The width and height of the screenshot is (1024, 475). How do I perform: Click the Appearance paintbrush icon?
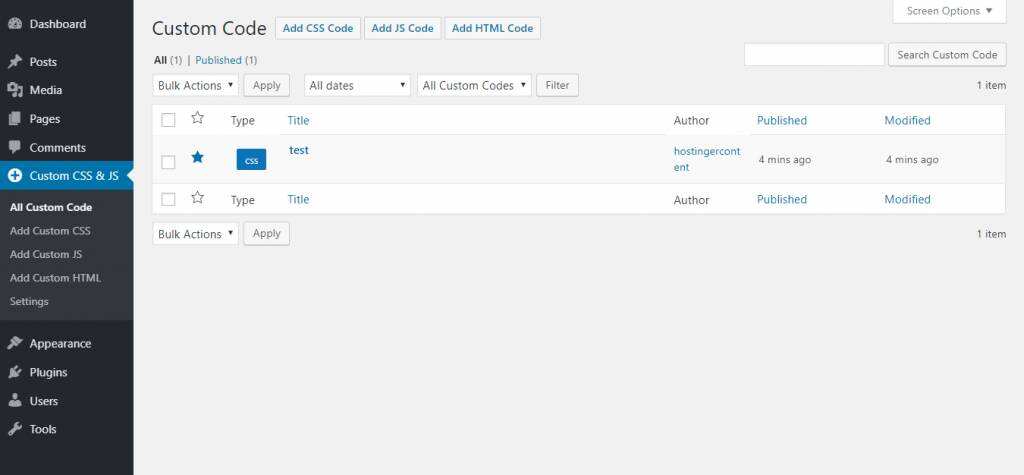tap(15, 344)
